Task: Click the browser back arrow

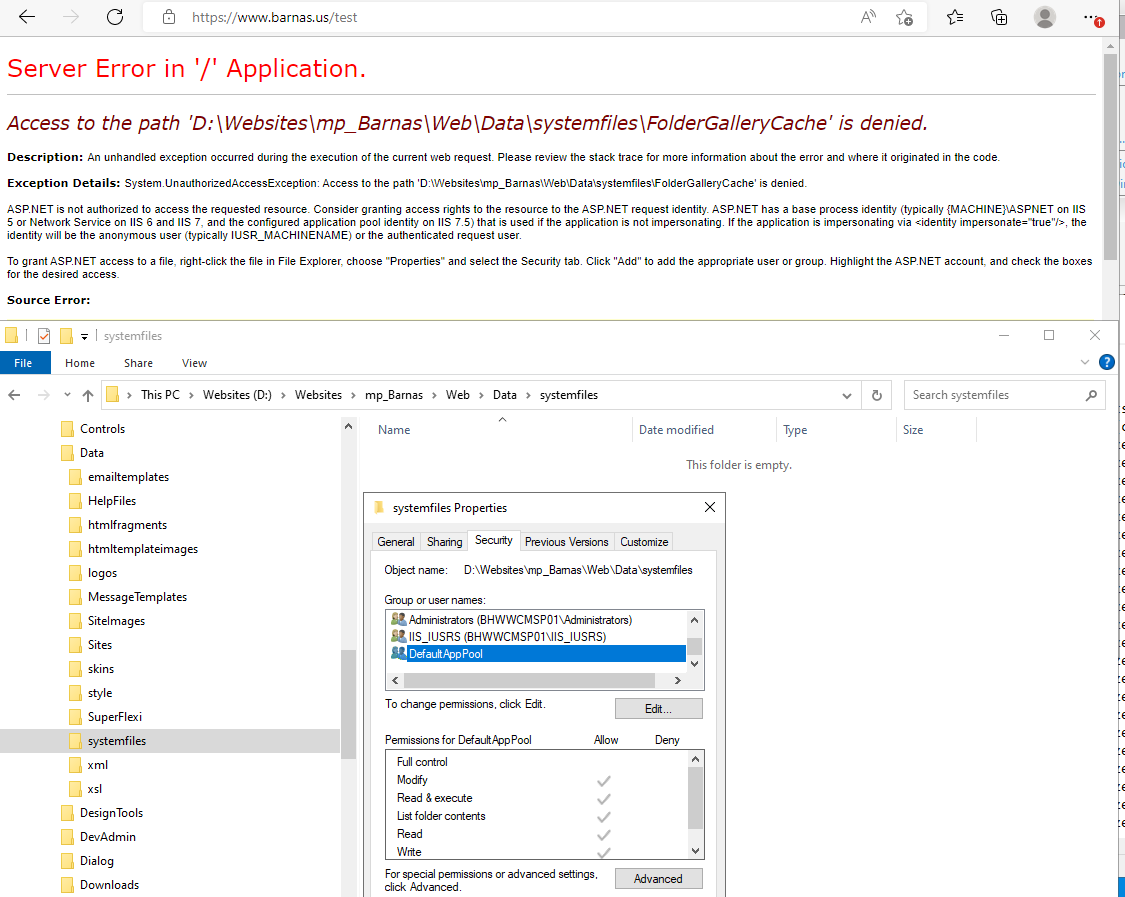Action: (x=27, y=17)
